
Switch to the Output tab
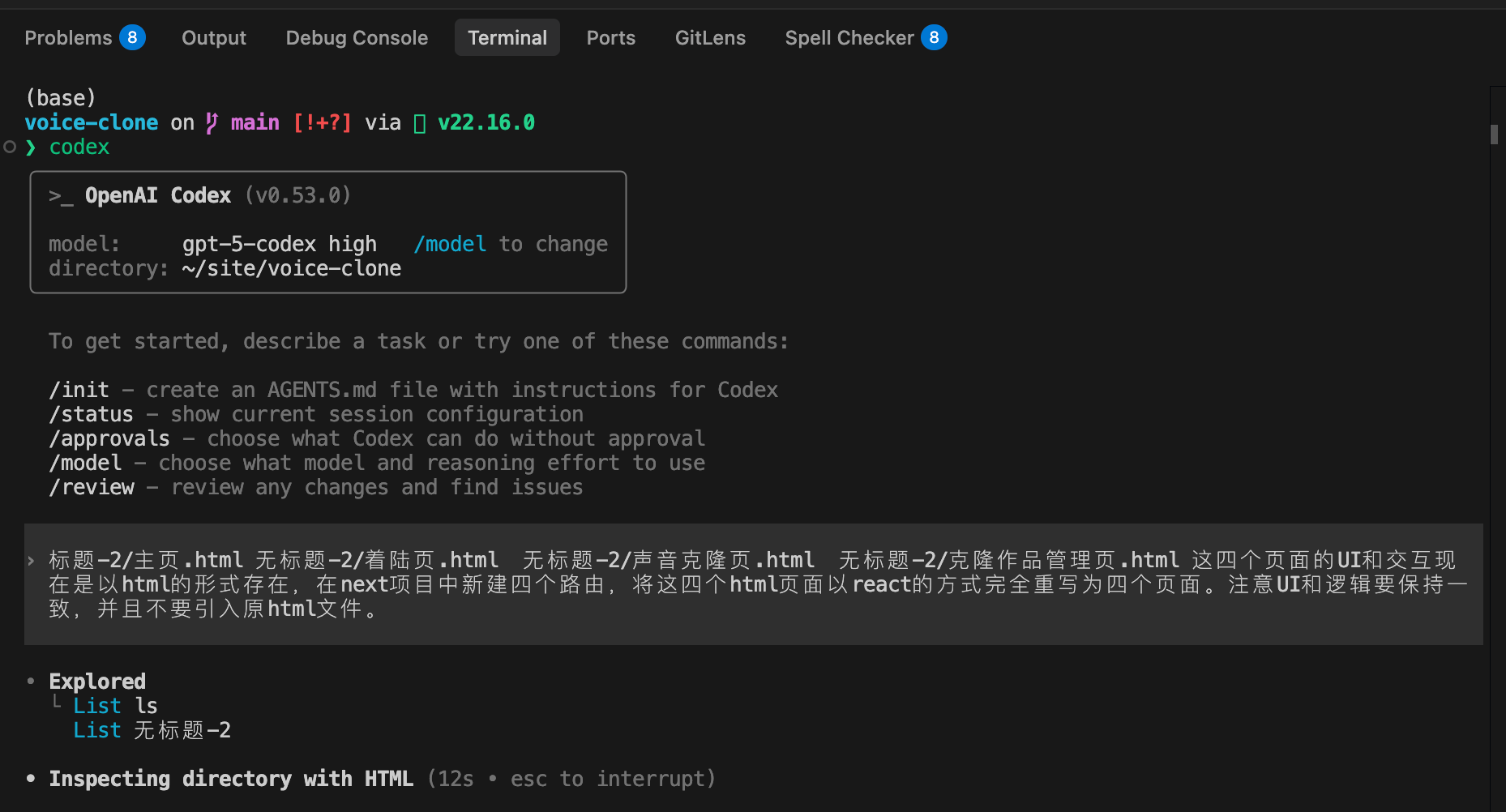213,37
